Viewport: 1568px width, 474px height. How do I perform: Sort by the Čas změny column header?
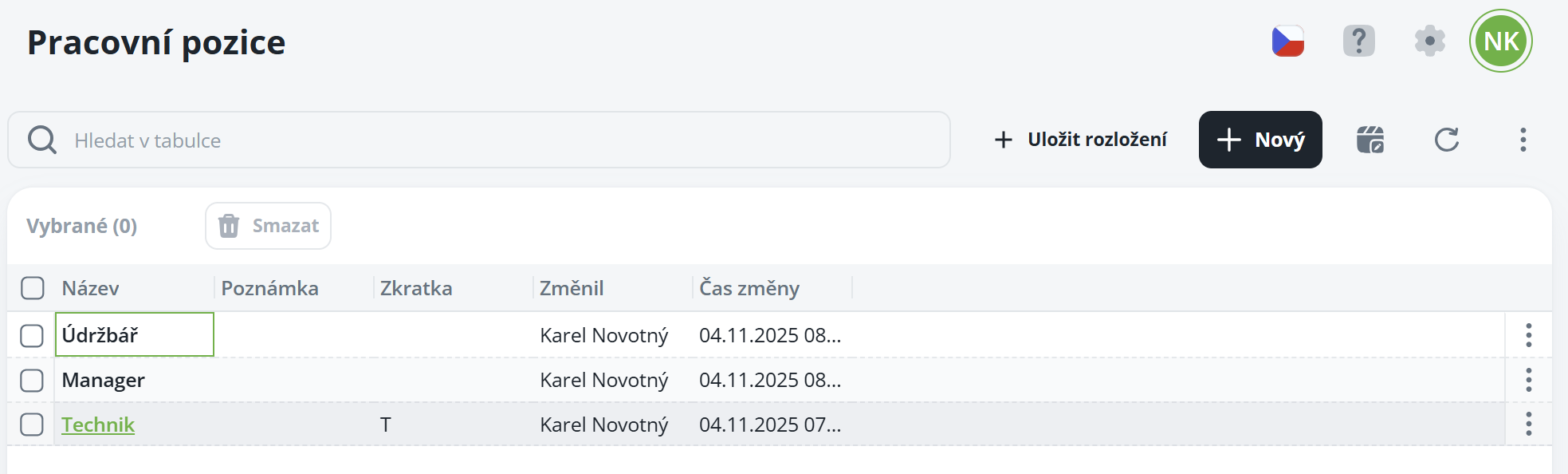(749, 288)
